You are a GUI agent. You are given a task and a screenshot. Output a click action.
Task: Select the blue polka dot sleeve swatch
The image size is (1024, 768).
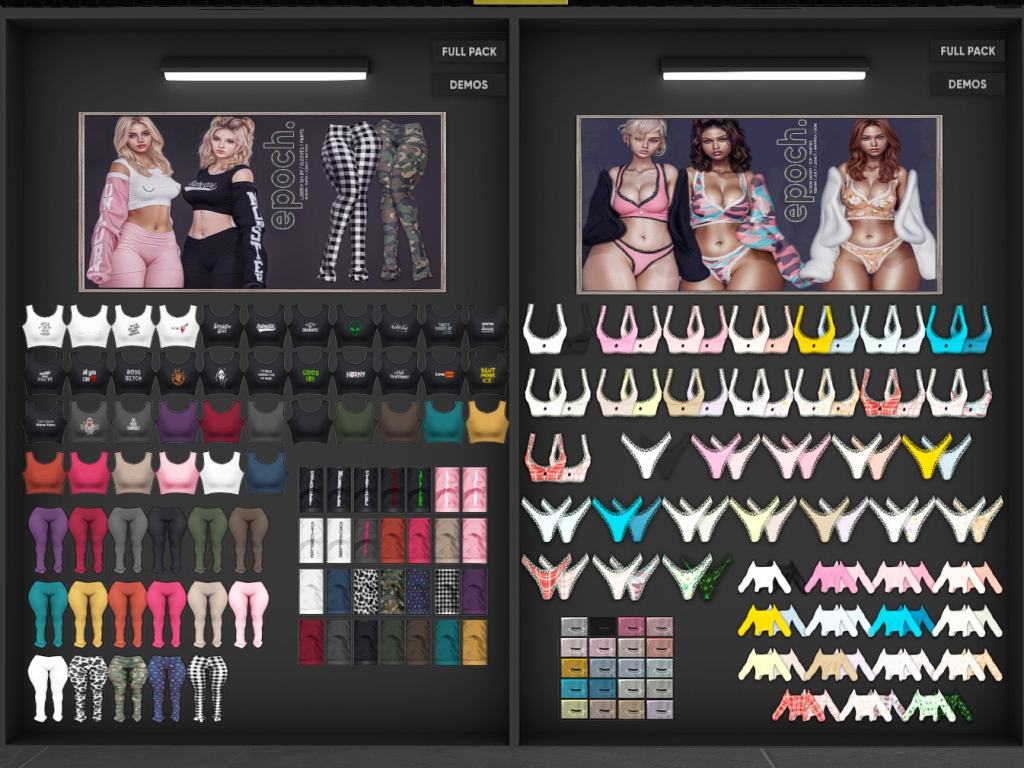coord(420,591)
